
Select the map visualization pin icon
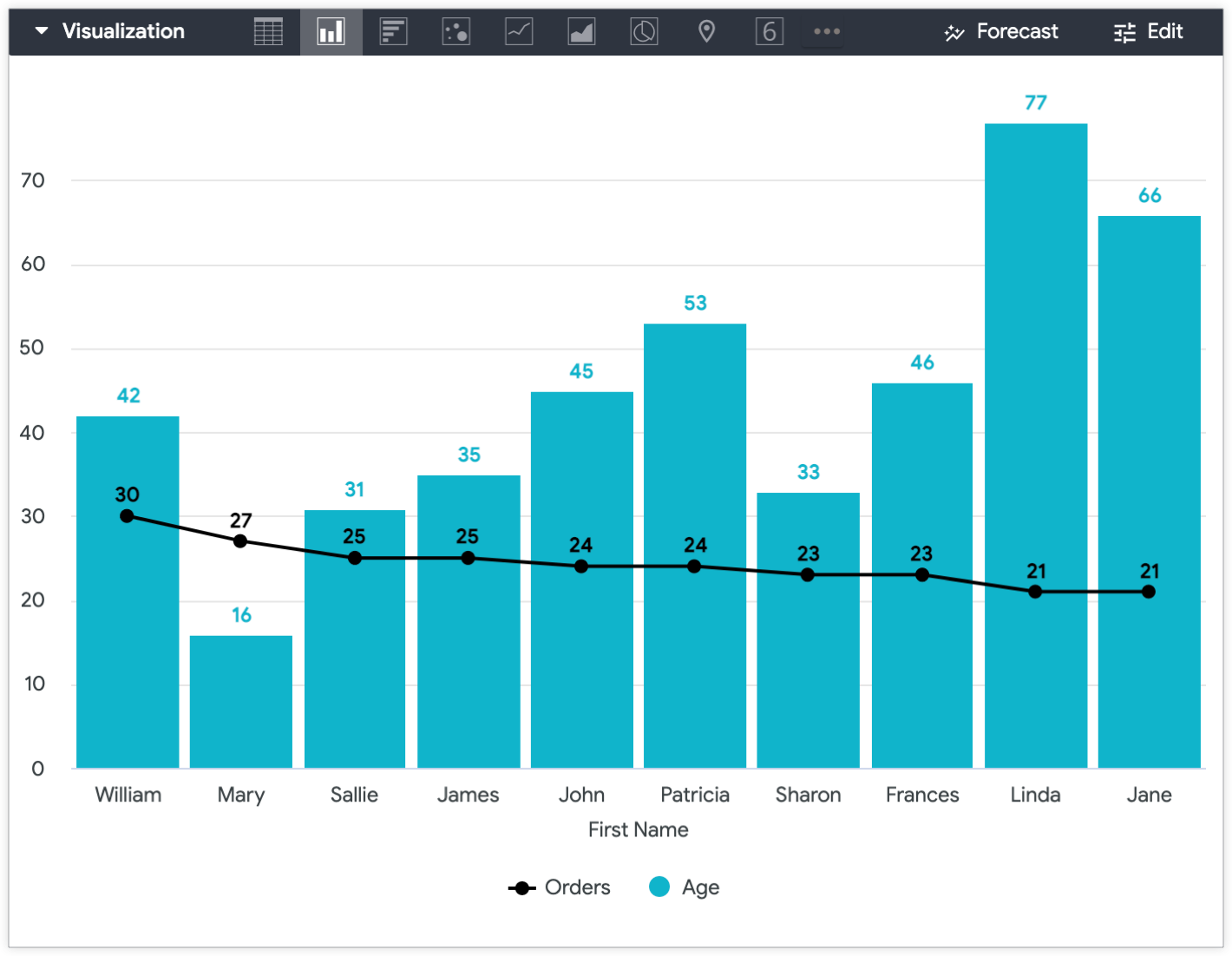[x=706, y=32]
